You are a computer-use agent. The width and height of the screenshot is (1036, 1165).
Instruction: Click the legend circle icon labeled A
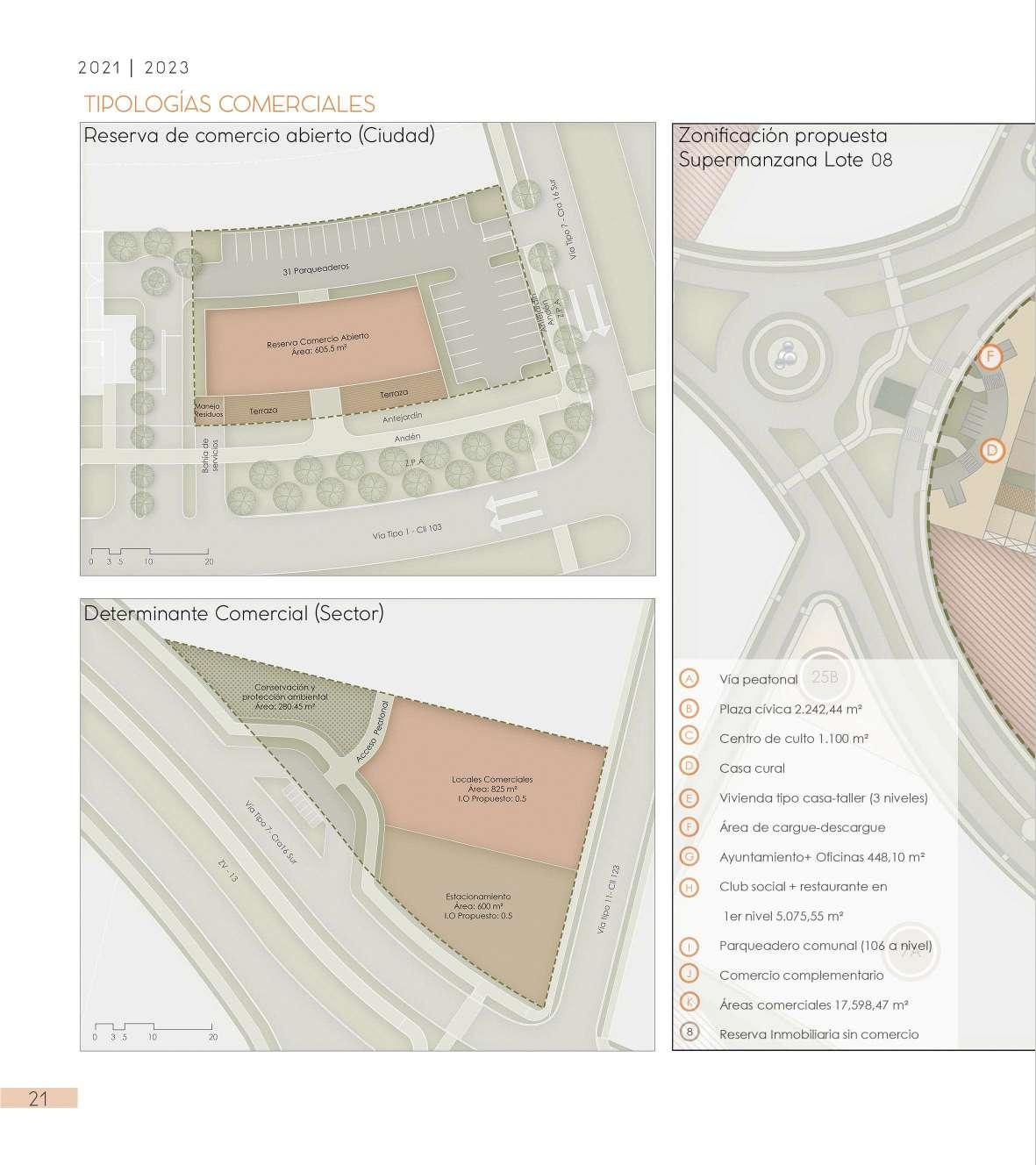tap(689, 679)
